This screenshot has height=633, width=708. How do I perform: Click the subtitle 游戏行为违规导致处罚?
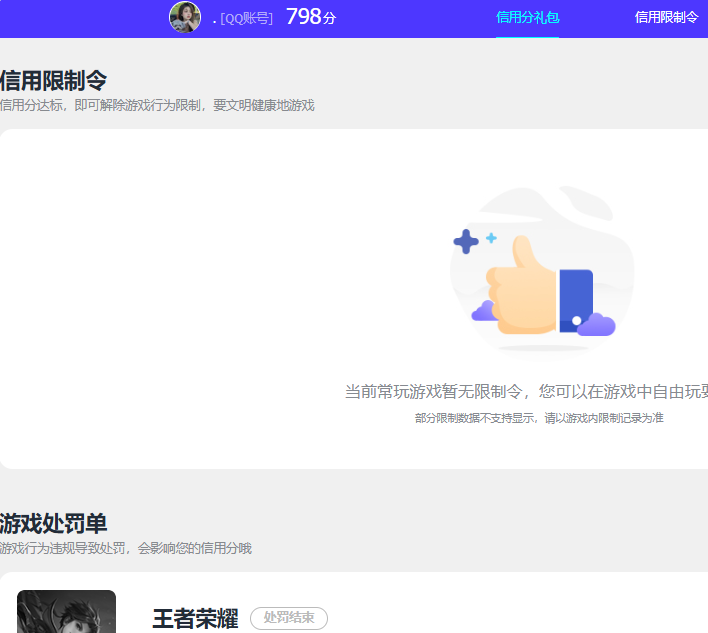(x=63, y=548)
